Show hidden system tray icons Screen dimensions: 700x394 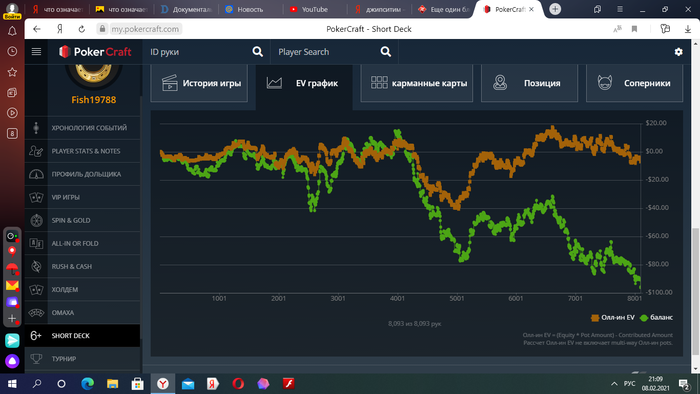(x=614, y=384)
